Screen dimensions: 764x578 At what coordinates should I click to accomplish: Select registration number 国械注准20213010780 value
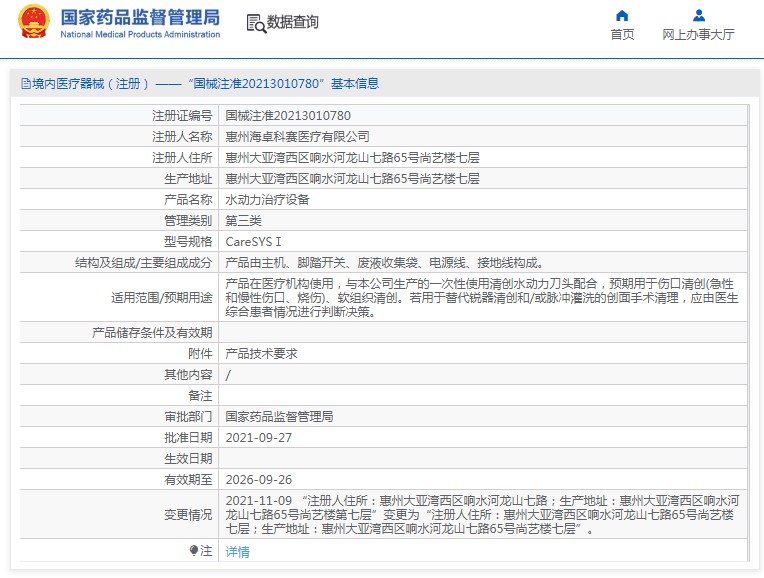click(x=288, y=116)
